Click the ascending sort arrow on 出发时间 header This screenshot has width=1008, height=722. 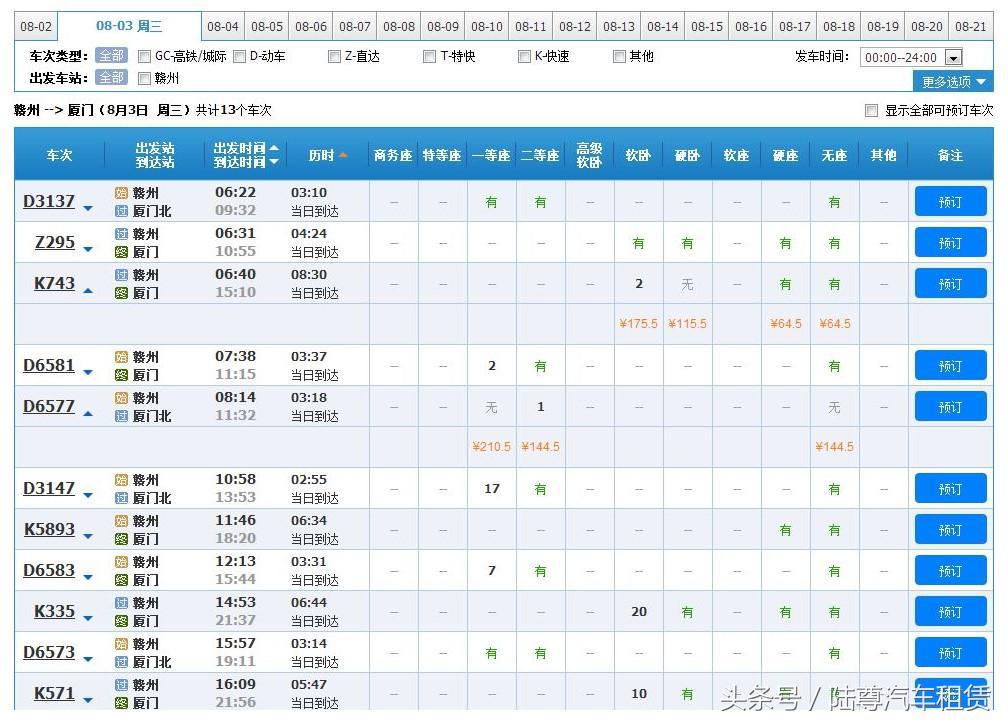[x=273, y=148]
